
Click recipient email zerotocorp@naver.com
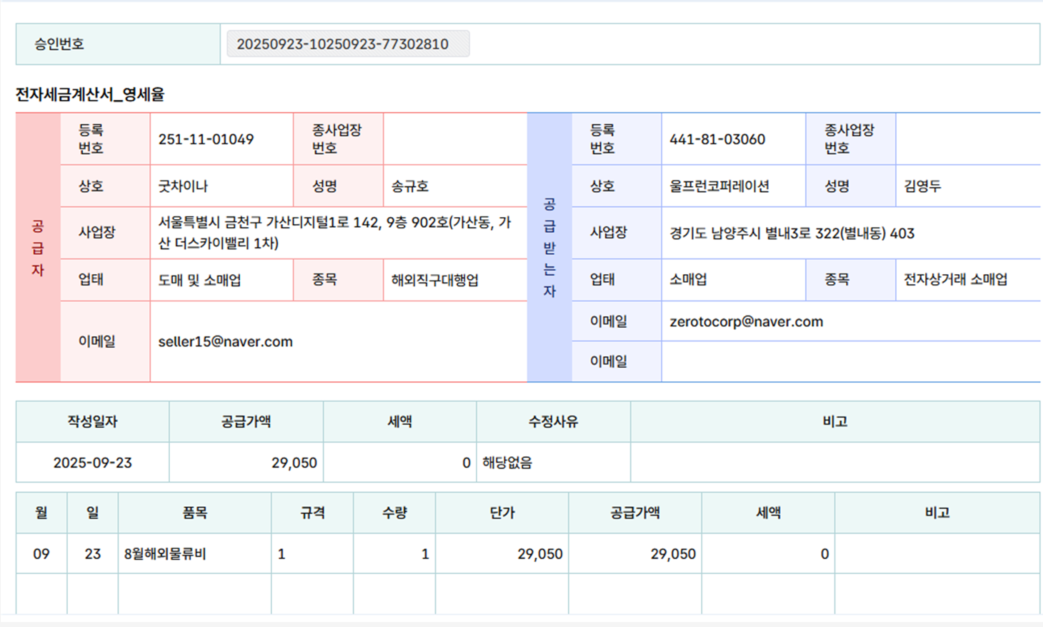click(x=746, y=321)
